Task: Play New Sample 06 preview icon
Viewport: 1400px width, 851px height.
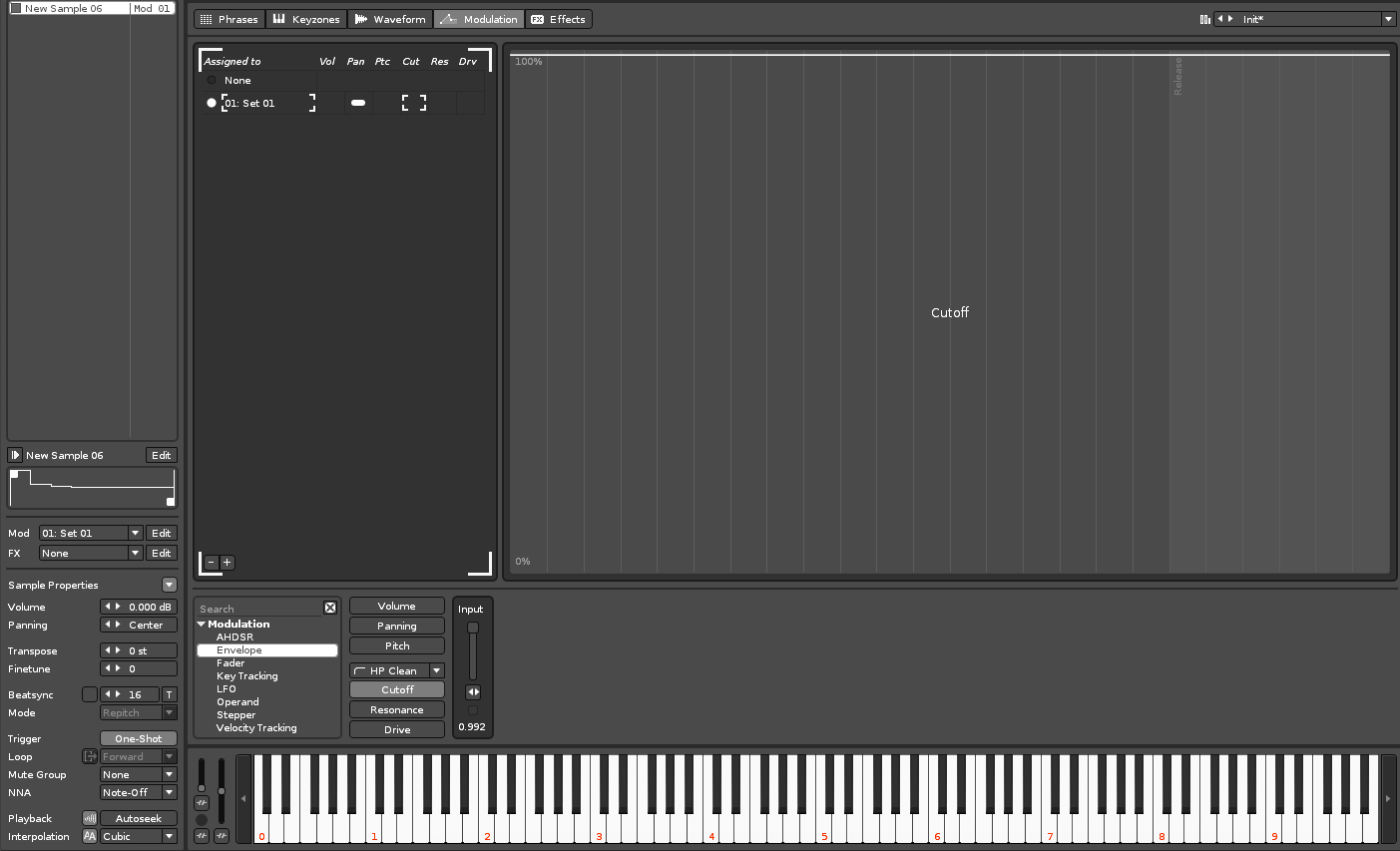Action: click(15, 456)
